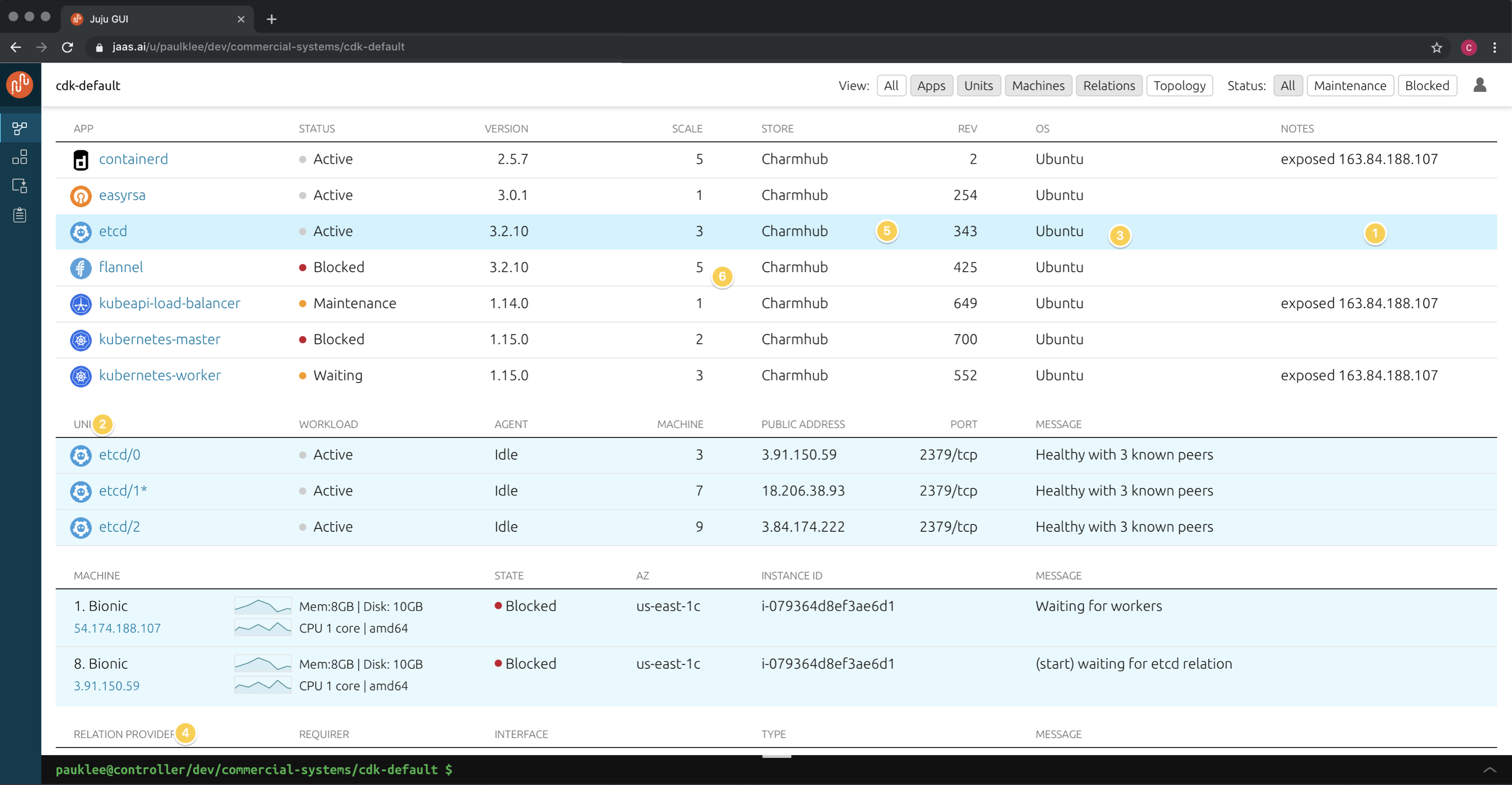Click the kubeapi-load-balancer plane icon
This screenshot has width=1512, height=785.
point(80,304)
